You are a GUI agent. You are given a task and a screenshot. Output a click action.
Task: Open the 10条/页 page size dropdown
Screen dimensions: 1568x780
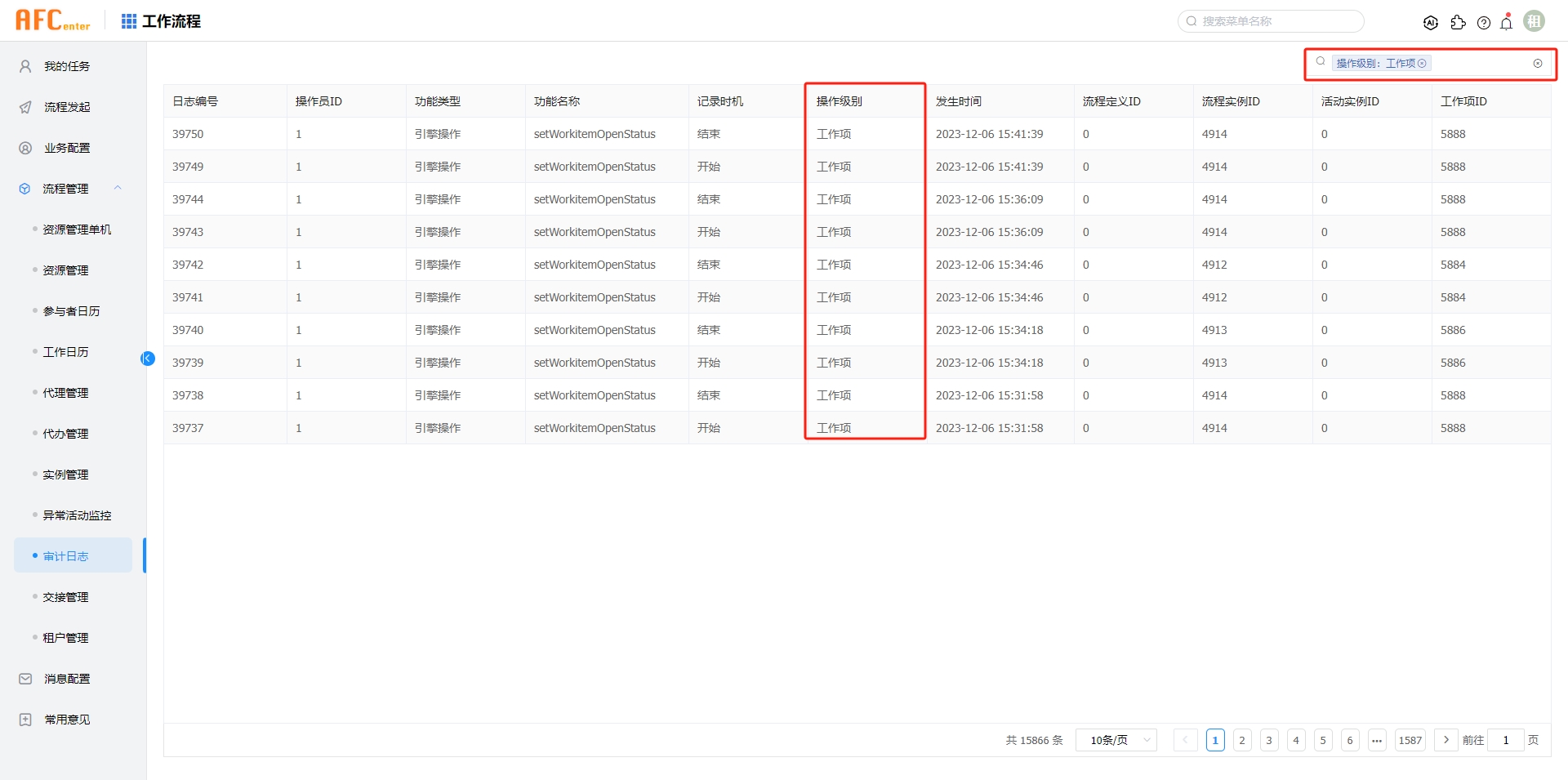(x=1116, y=740)
